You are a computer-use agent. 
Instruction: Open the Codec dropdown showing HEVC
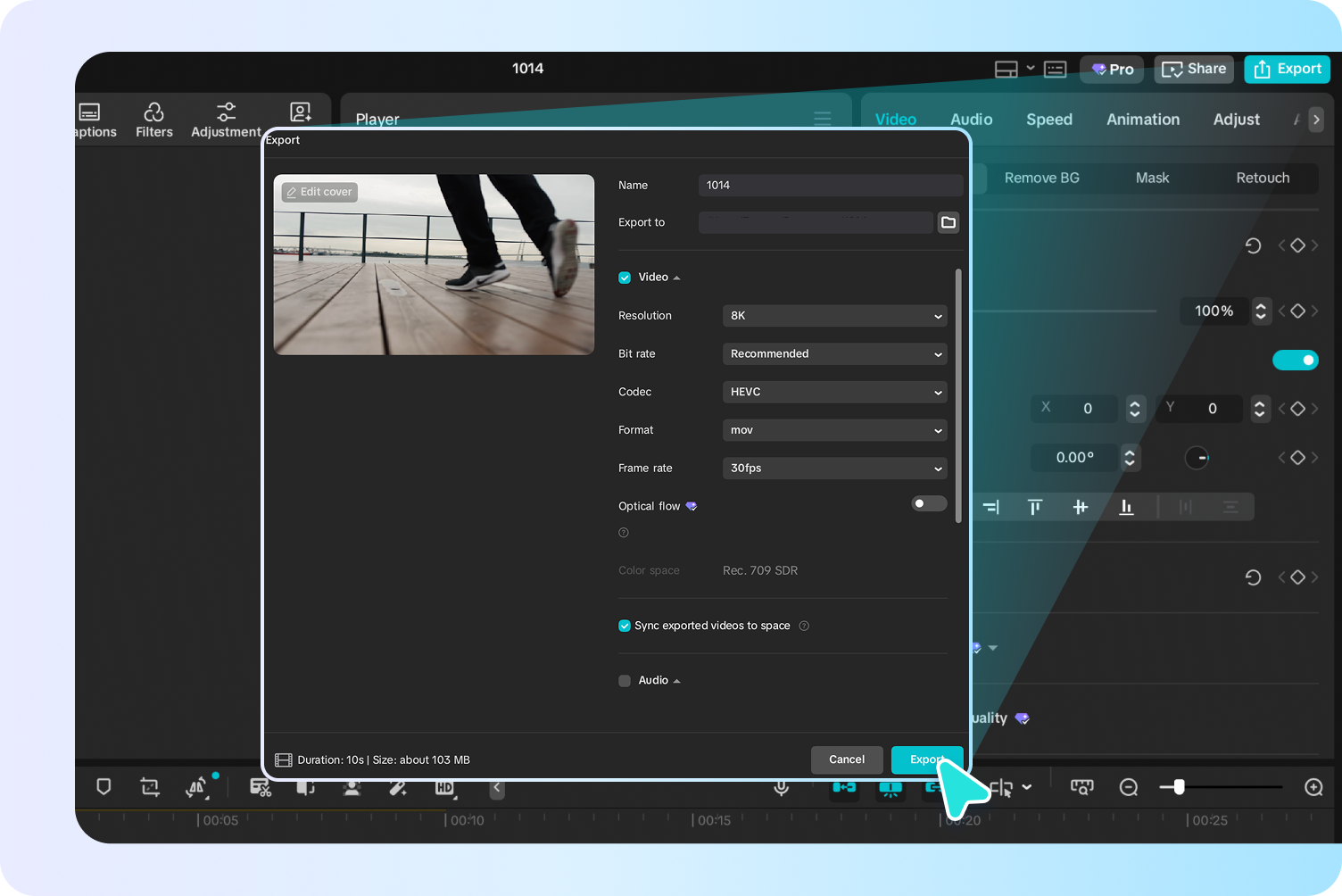point(834,392)
